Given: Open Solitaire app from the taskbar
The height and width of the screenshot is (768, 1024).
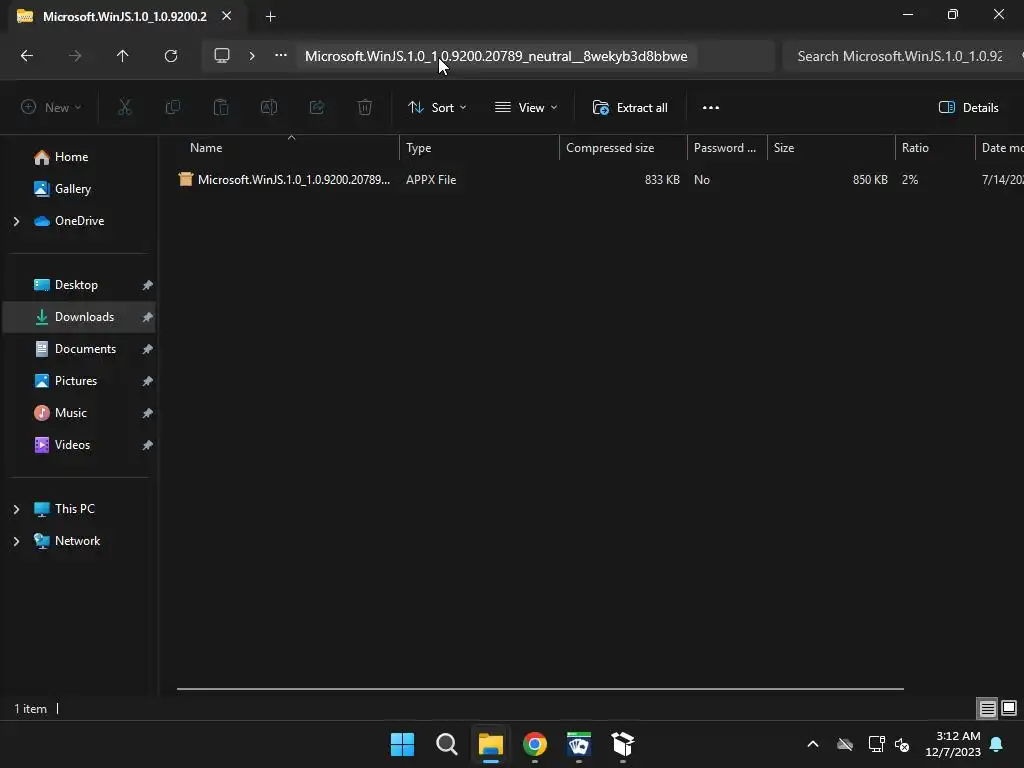Looking at the screenshot, I should point(579,744).
